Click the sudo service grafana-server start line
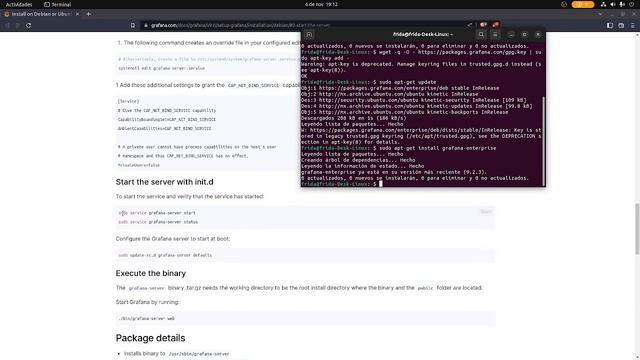640x360 pixels. (157, 213)
